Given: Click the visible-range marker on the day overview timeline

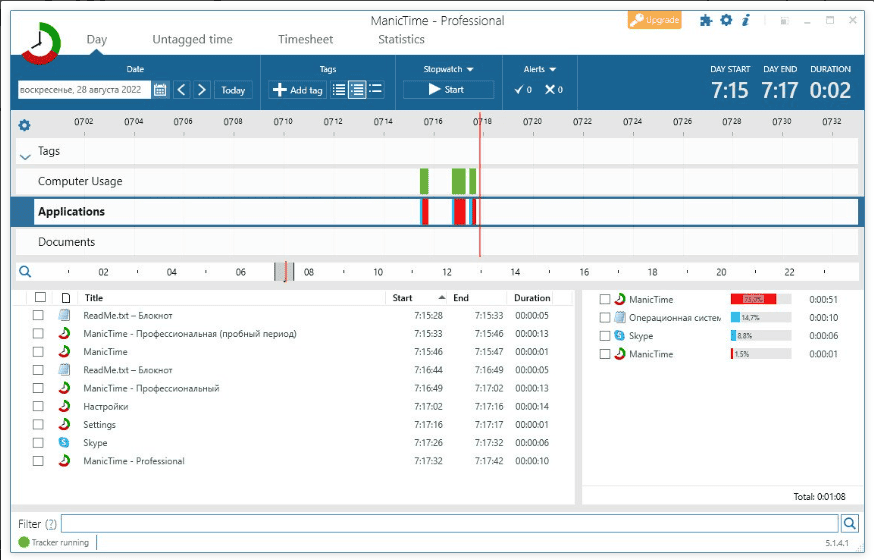Looking at the screenshot, I should (284, 272).
